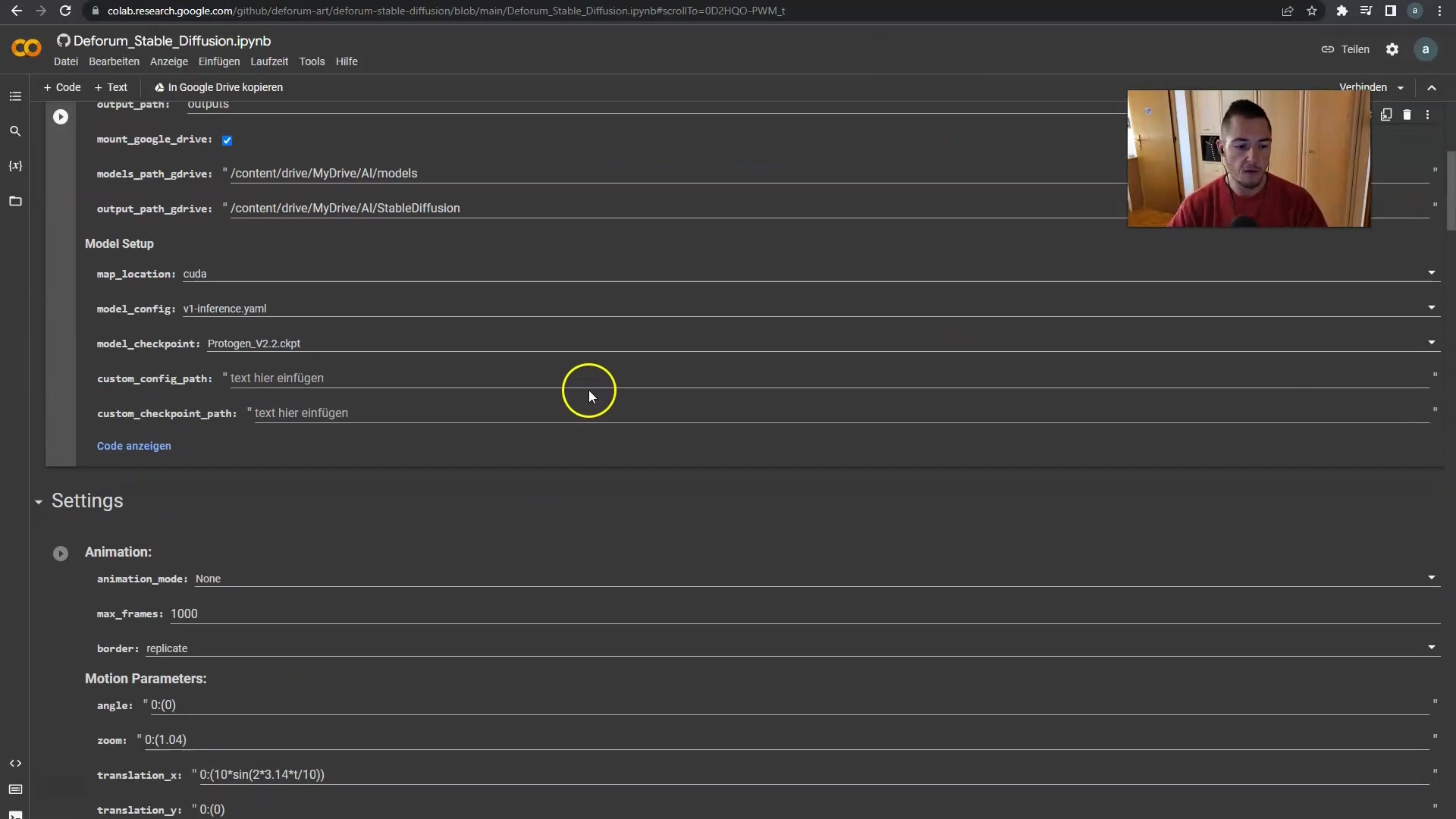Open the map_location dropdown
Viewport: 1456px width, 819px height.
(x=1431, y=273)
